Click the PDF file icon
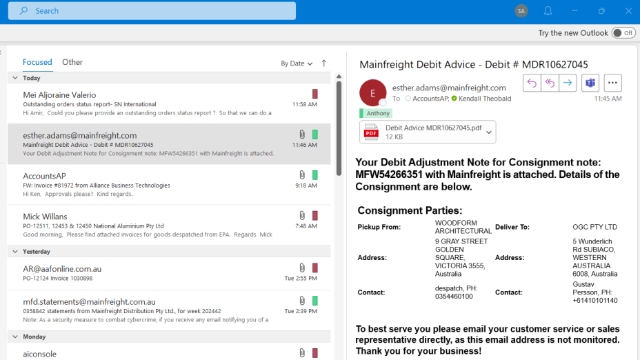 [371, 132]
